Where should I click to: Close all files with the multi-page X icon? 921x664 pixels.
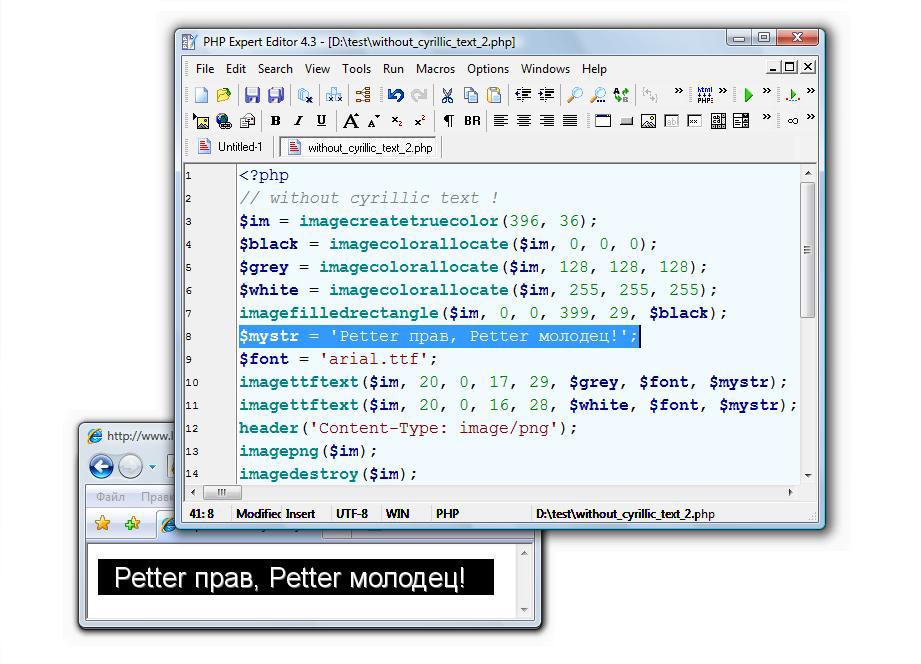[x=334, y=95]
